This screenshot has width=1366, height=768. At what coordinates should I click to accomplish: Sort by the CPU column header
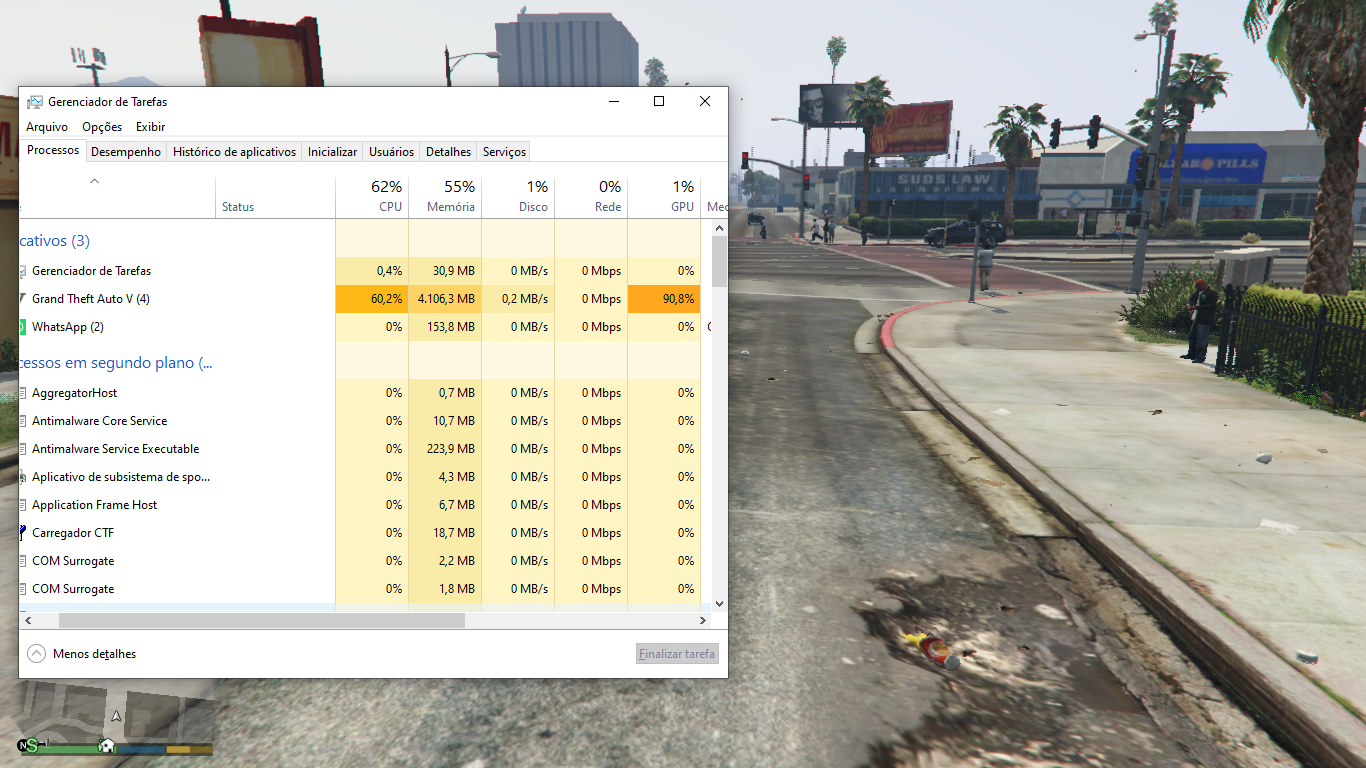372,197
